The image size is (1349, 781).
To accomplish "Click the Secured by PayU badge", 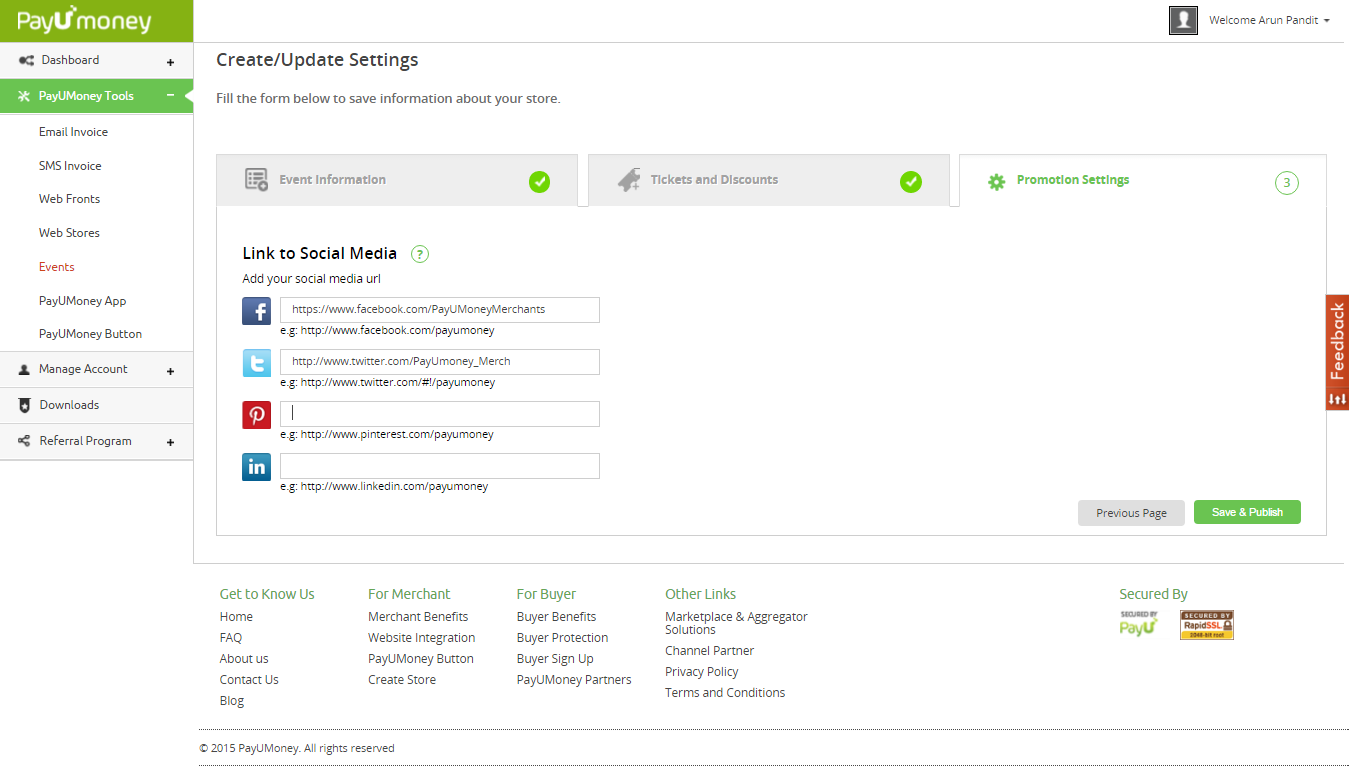I will point(1139,625).
